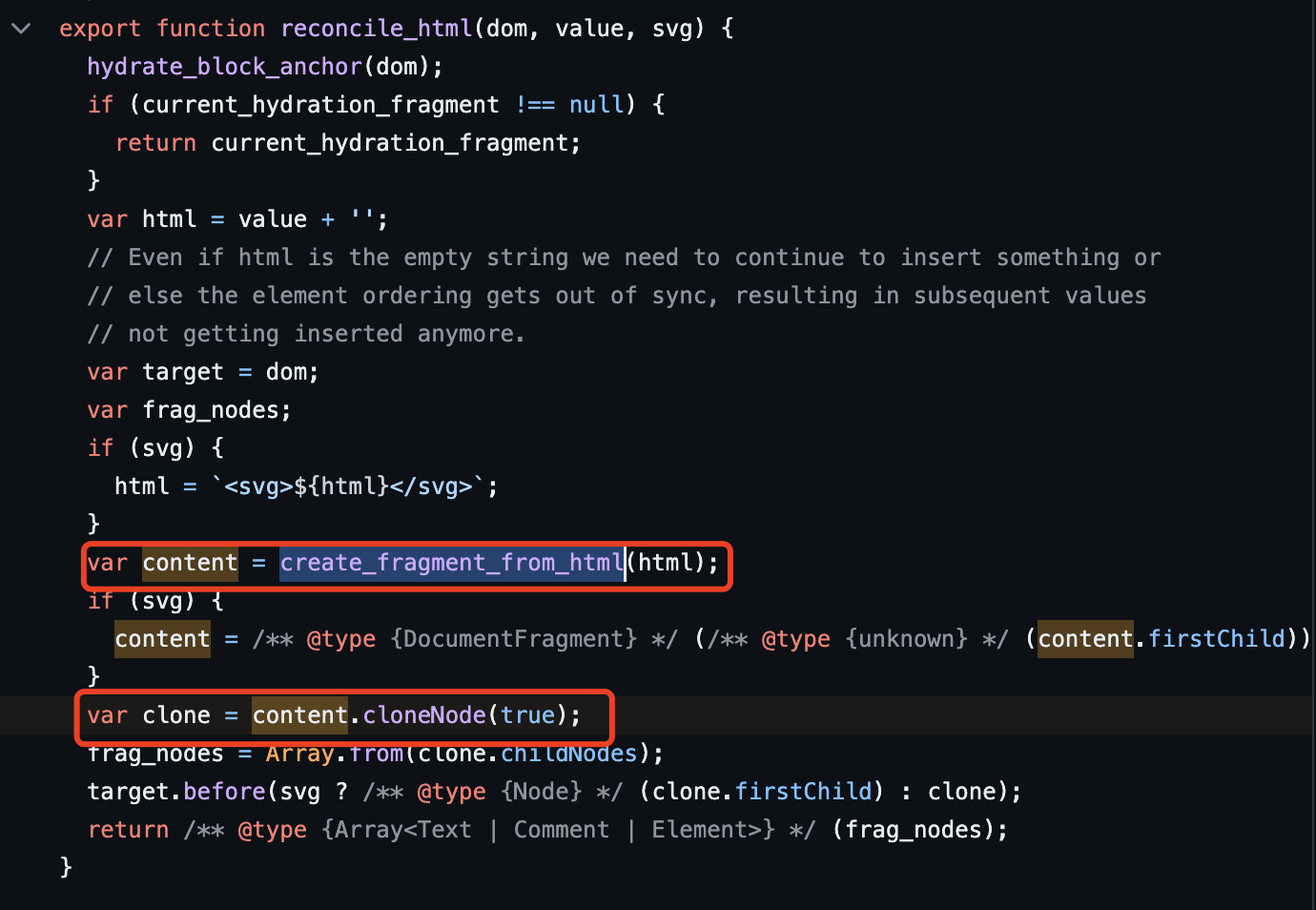Click the highlighted create_fragment_from_html call
The image size is (1316, 910).
pos(451,563)
